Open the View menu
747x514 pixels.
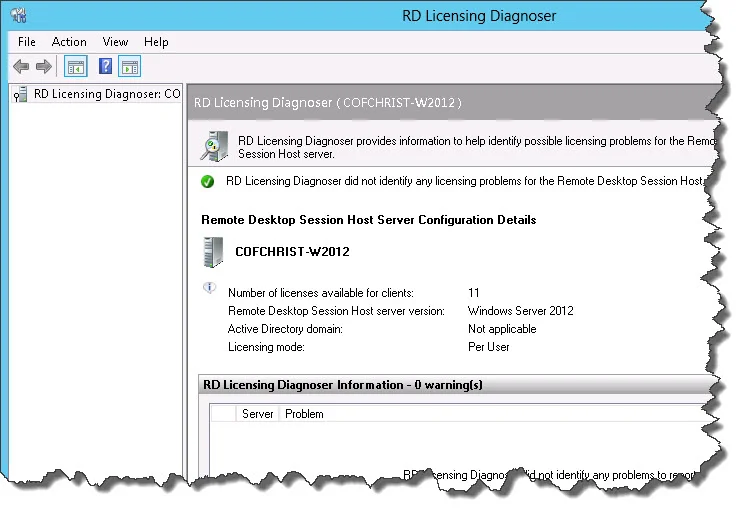(x=115, y=42)
